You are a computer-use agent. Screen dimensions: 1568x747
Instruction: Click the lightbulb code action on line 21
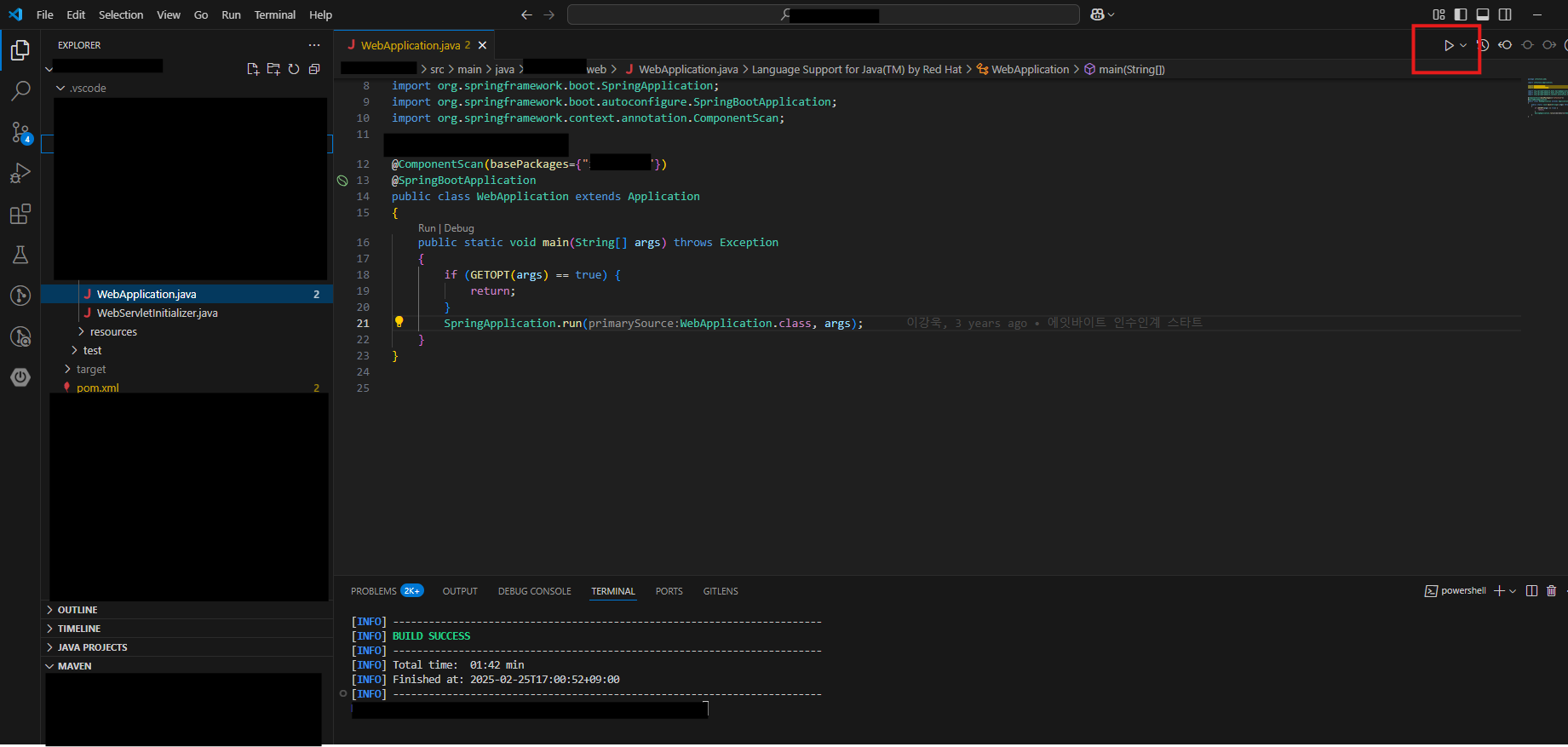coord(399,322)
